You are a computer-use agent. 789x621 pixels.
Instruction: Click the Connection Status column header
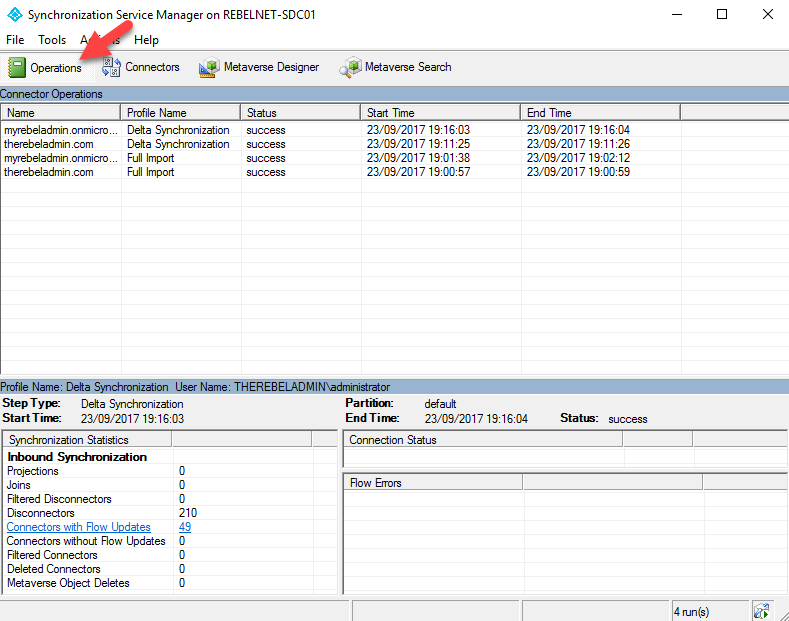click(x=483, y=440)
